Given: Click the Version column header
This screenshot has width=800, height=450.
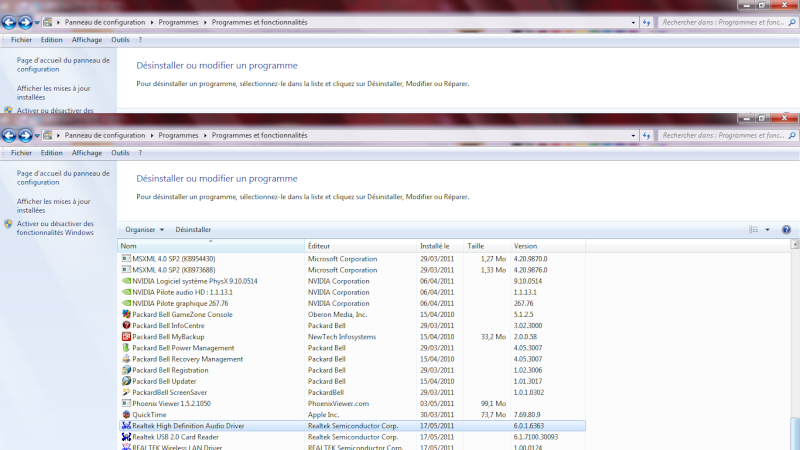Looking at the screenshot, I should 547,246.
